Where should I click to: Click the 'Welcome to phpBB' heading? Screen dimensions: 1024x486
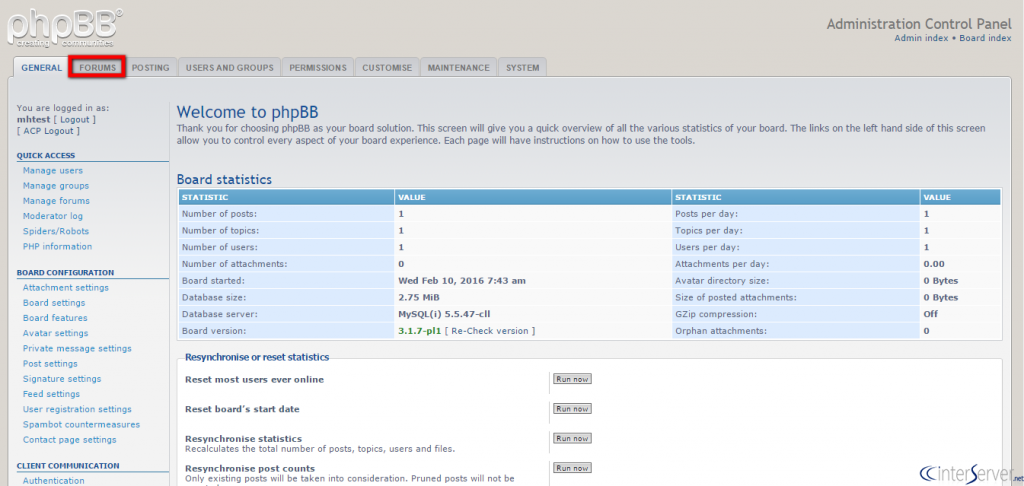click(248, 112)
